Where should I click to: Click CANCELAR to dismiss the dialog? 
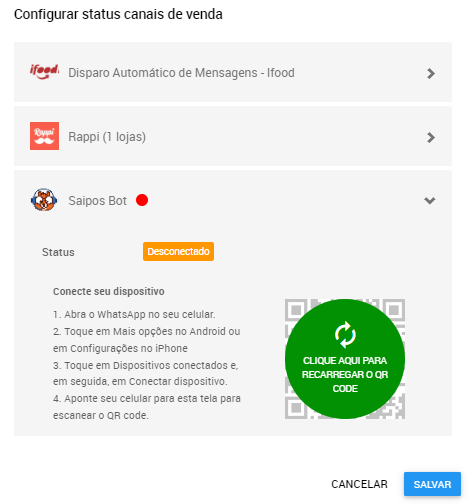(359, 484)
